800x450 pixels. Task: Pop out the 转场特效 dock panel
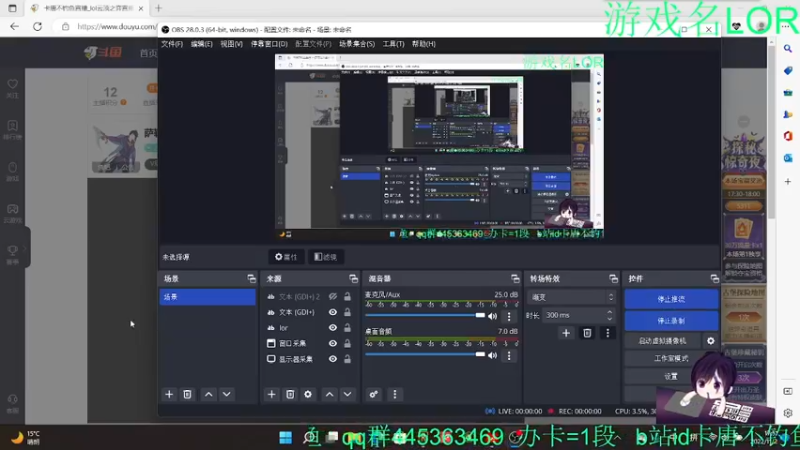click(613, 279)
